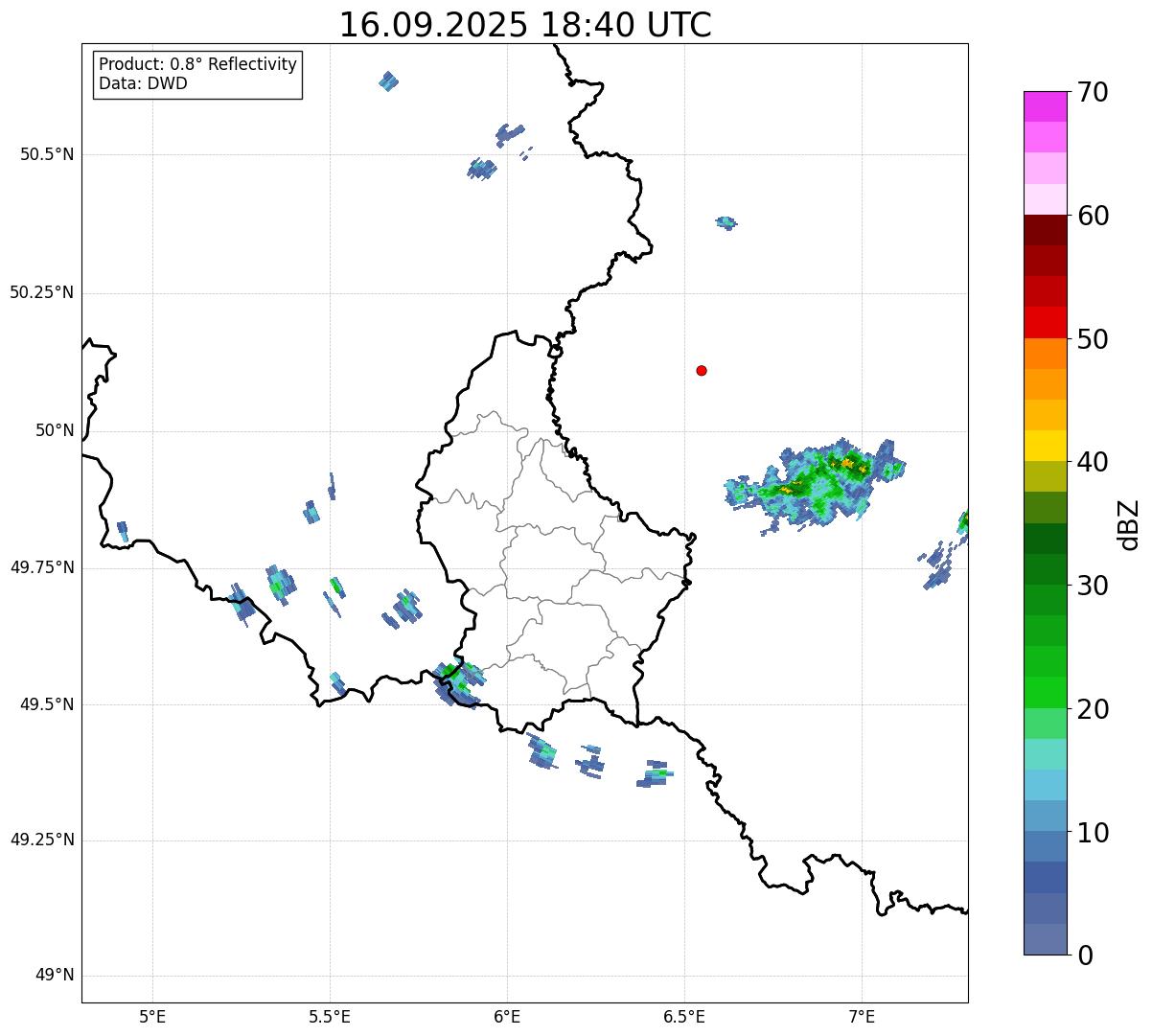Click the 7°E longitude label
Image resolution: width=1152 pixels, height=1036 pixels.
click(862, 1017)
